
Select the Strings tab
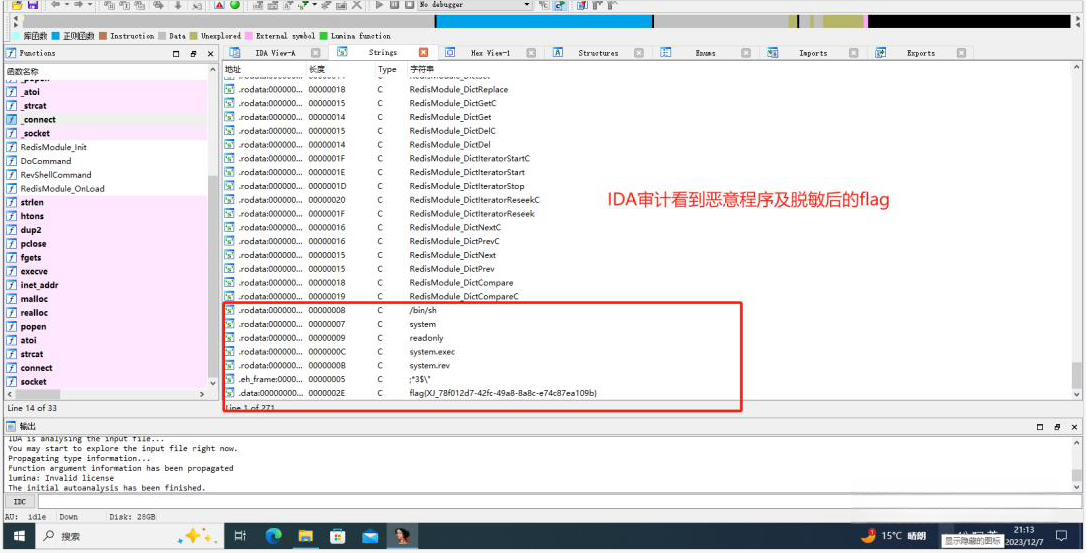click(382, 52)
